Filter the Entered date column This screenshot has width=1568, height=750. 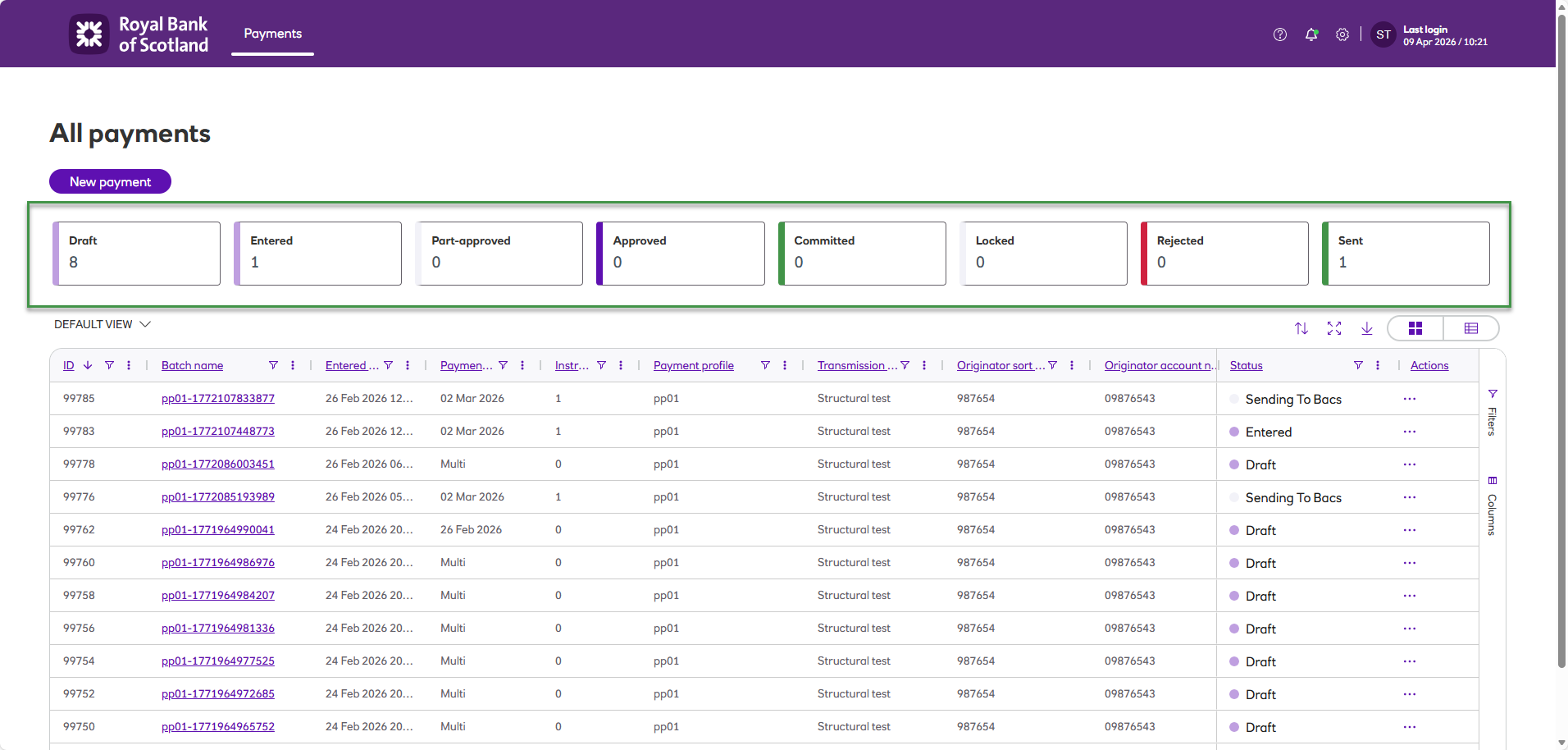point(388,365)
